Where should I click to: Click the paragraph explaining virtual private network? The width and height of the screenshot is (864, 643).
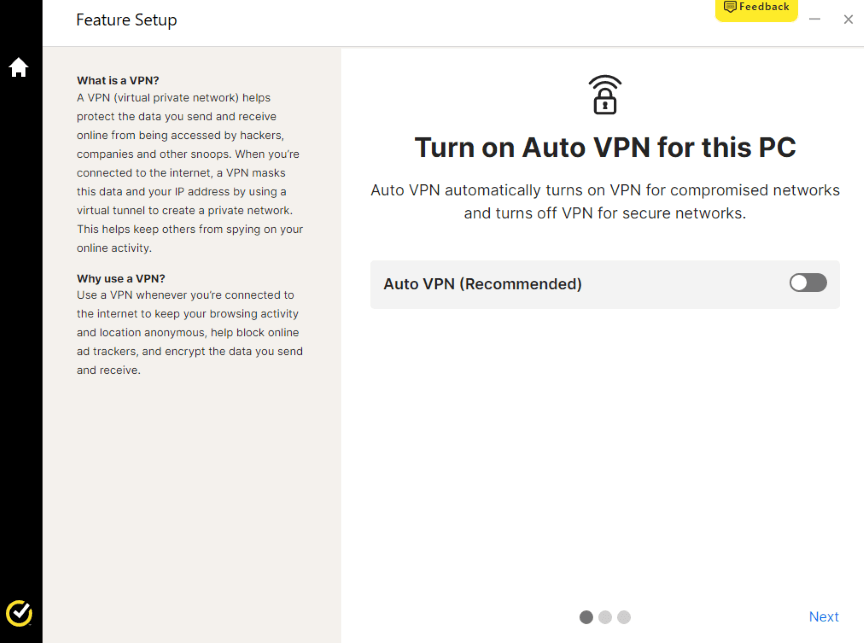pos(190,172)
